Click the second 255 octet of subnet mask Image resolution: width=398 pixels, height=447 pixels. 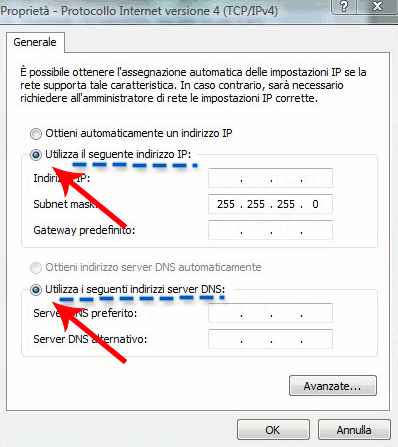[x=256, y=204]
